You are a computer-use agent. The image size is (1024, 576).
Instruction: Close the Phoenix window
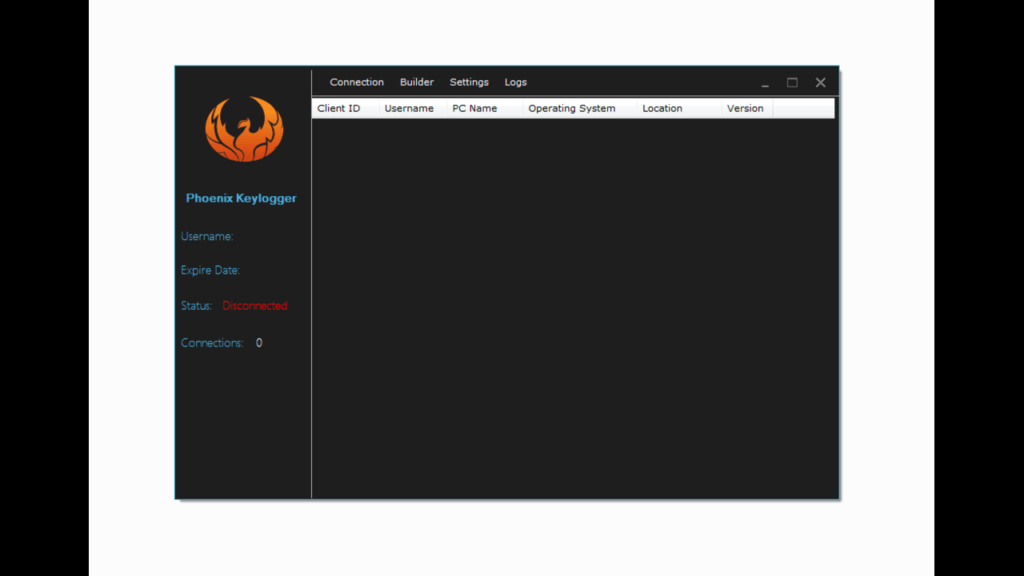pyautogui.click(x=820, y=82)
